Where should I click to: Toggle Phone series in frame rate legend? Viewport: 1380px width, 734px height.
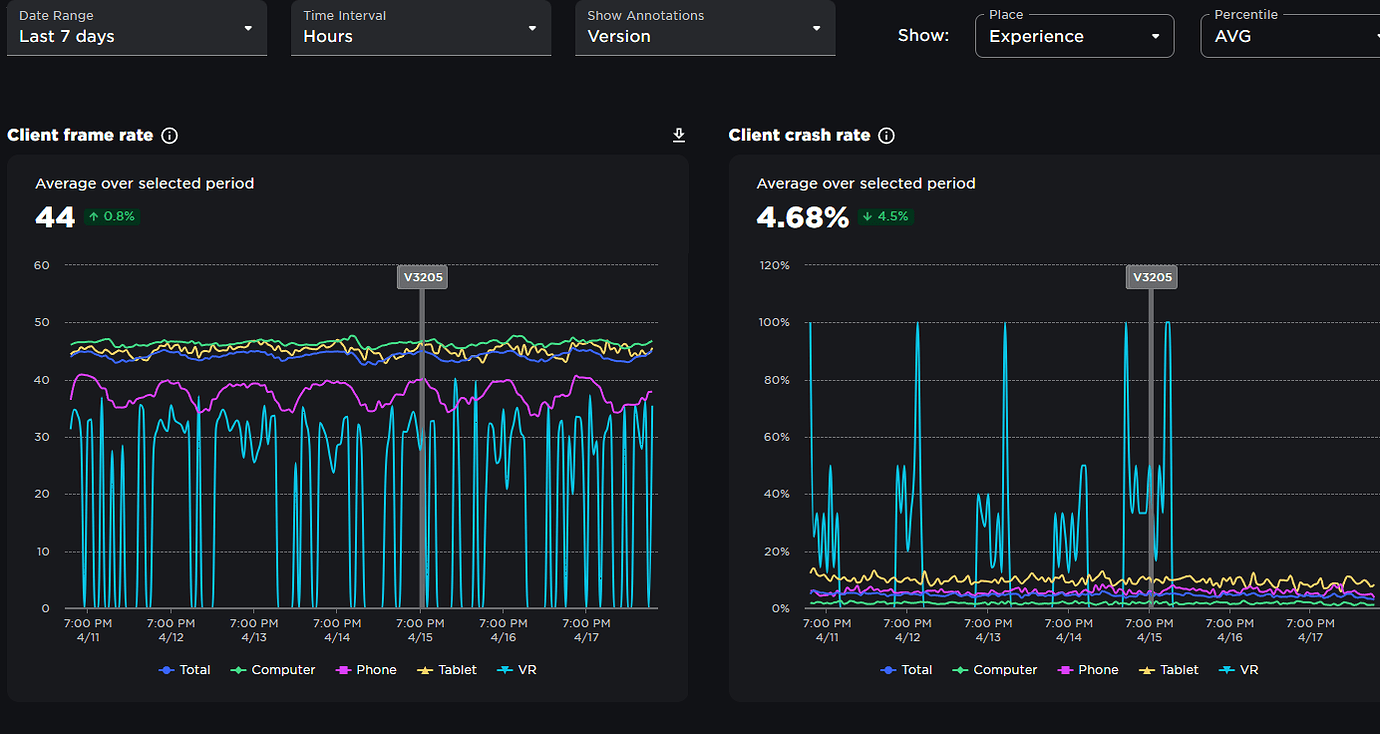click(366, 670)
